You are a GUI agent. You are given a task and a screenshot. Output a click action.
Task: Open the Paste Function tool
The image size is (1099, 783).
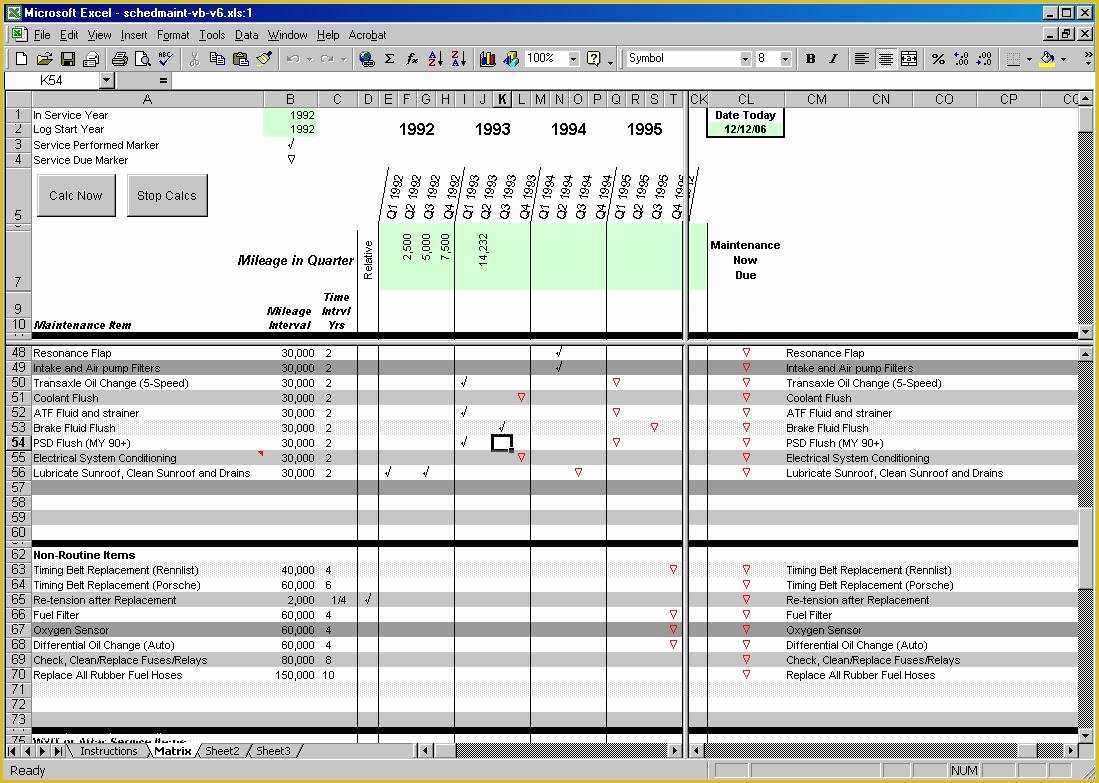click(411, 58)
